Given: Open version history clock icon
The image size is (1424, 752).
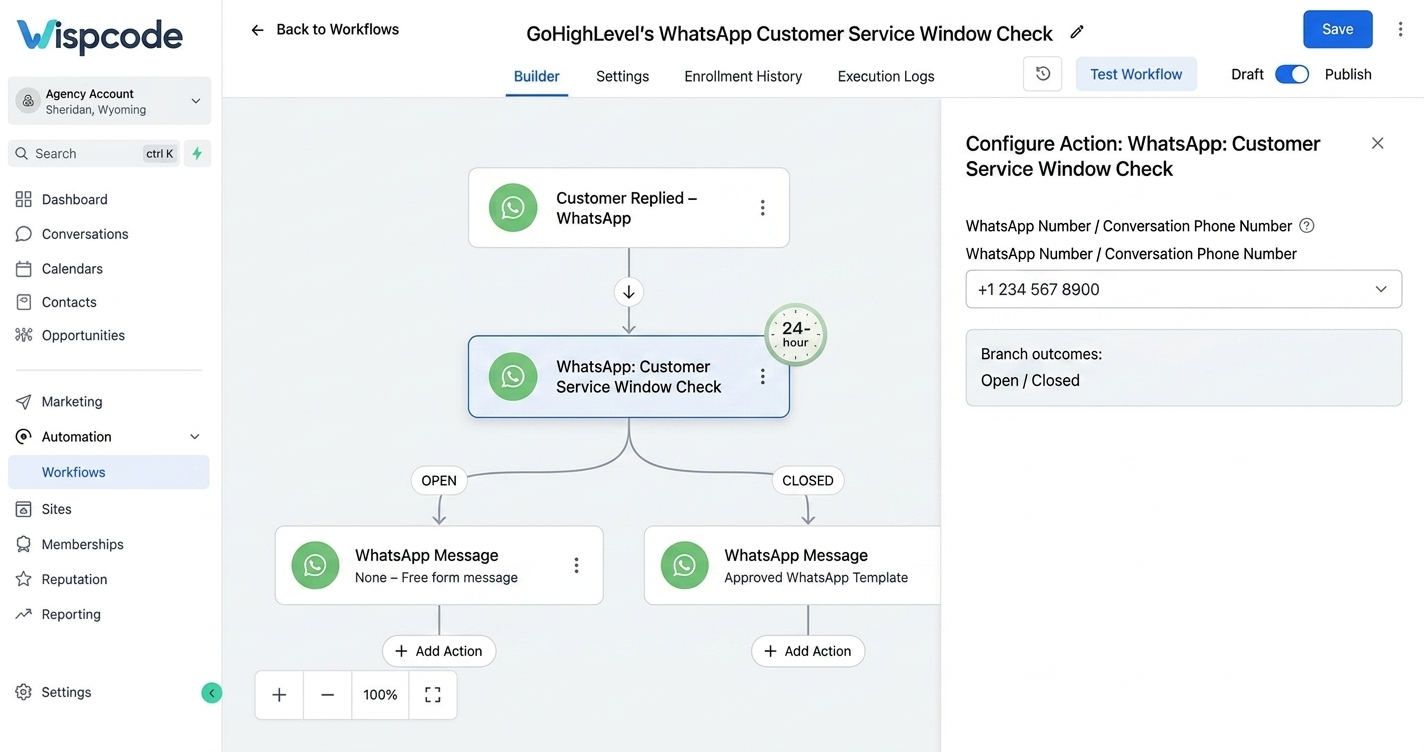Looking at the screenshot, I should (x=1043, y=74).
